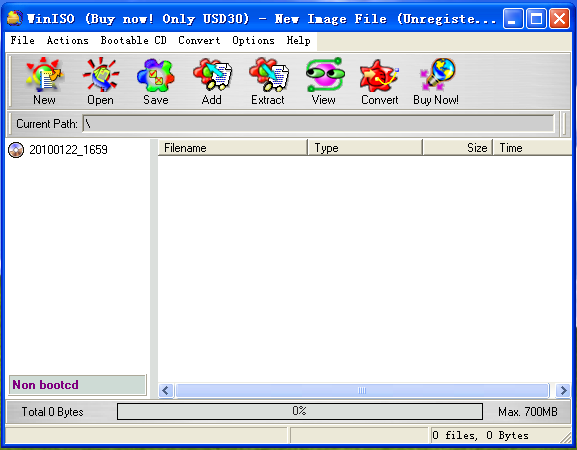The height and width of the screenshot is (450, 577).
Task: Click the Convert toolbar icon
Action: tap(379, 81)
